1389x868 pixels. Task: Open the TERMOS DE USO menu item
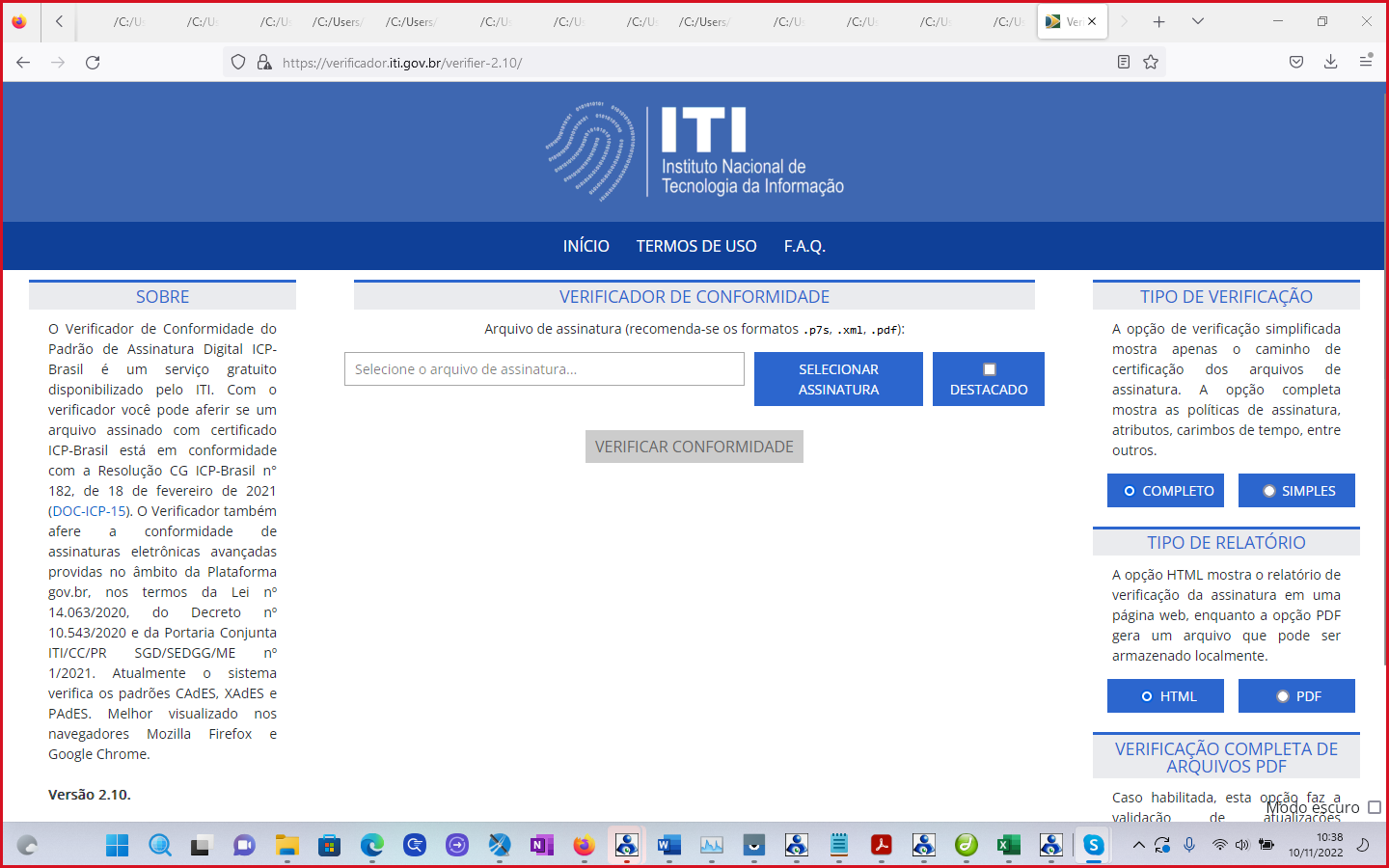pos(696,246)
